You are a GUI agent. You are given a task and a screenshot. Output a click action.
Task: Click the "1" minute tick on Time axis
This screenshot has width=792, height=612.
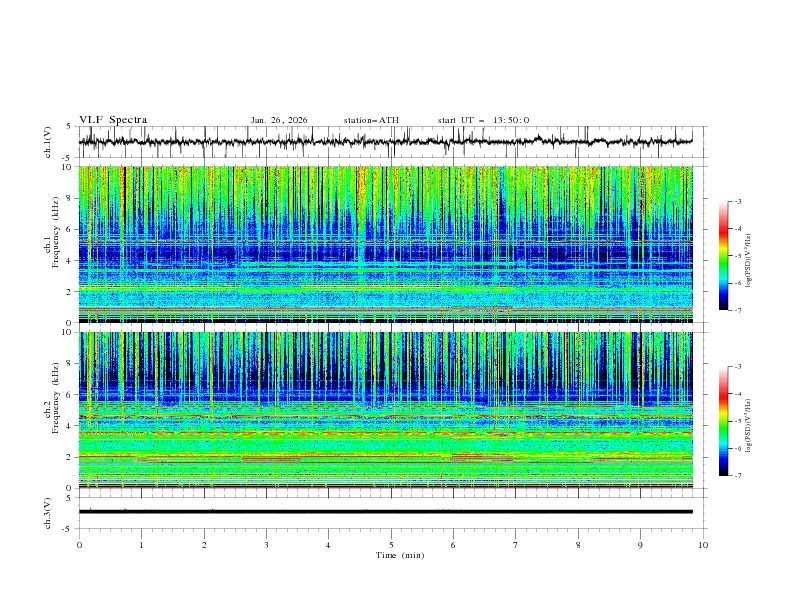point(141,545)
